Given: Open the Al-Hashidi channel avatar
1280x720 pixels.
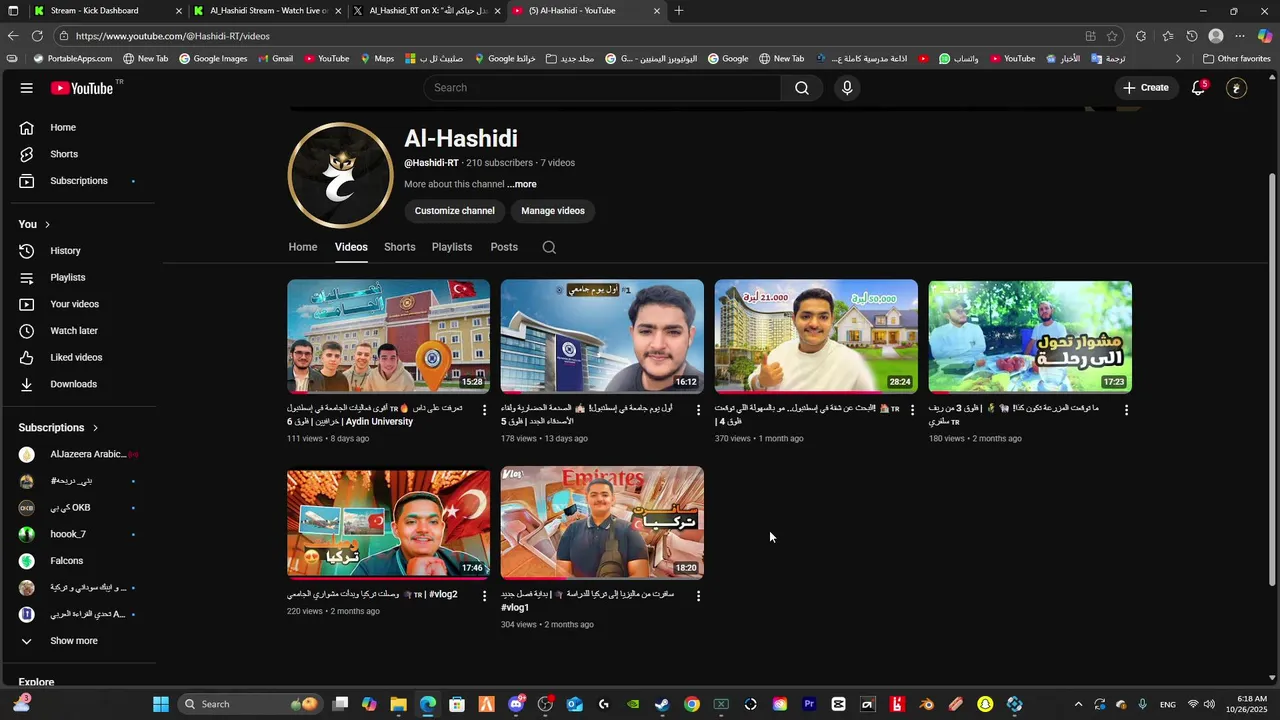Looking at the screenshot, I should (341, 175).
